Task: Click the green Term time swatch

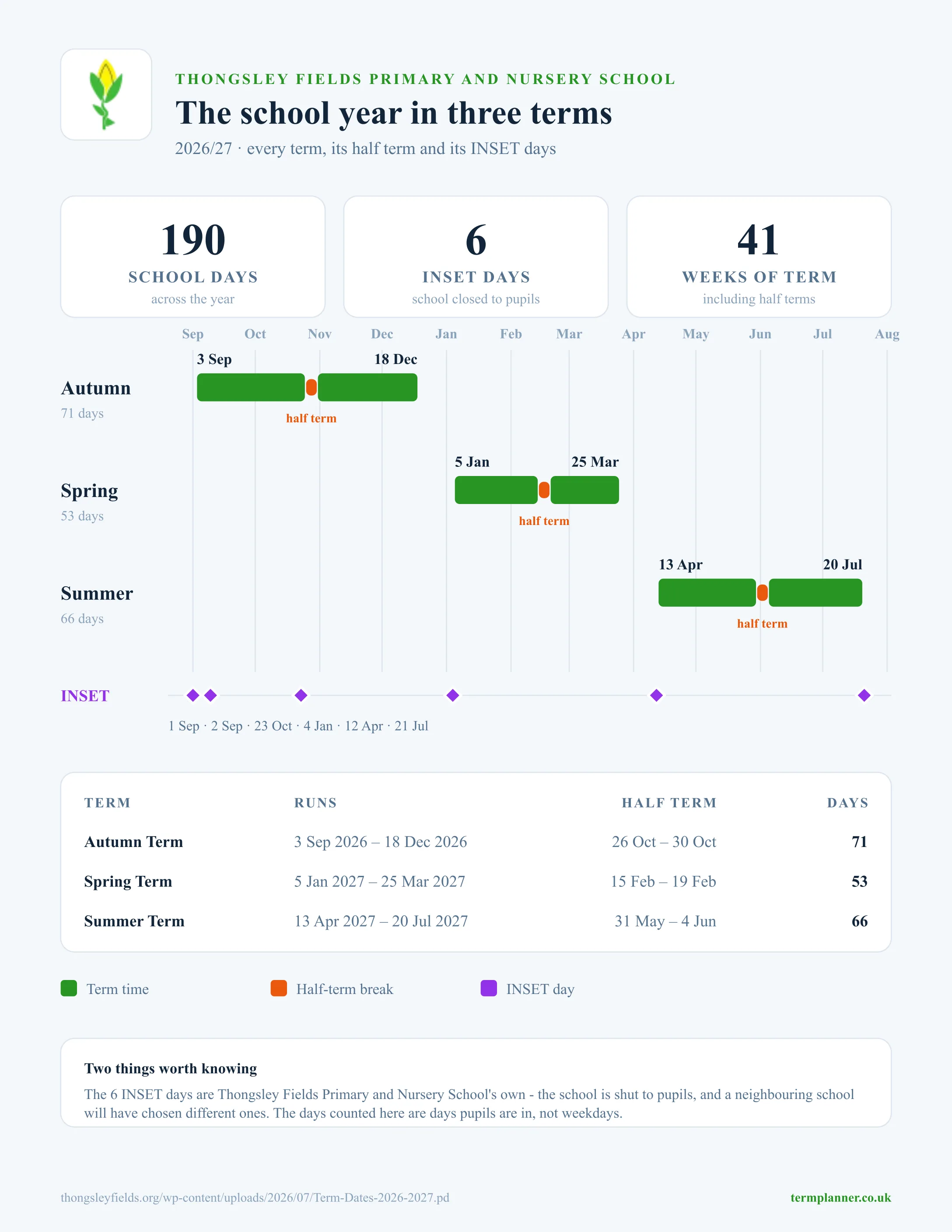Action: [x=69, y=988]
